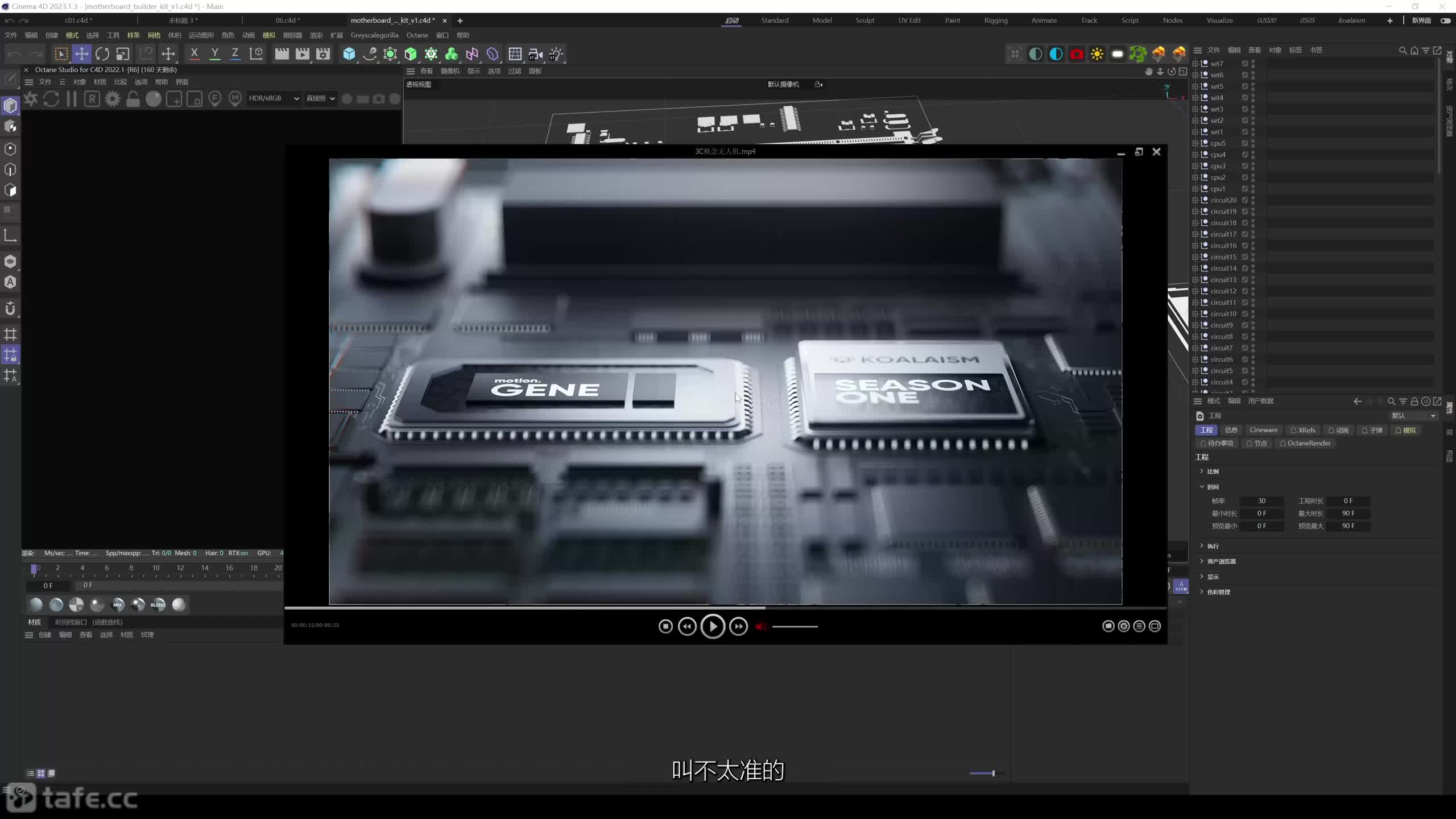Open the video player playlist icon

coord(1139,626)
